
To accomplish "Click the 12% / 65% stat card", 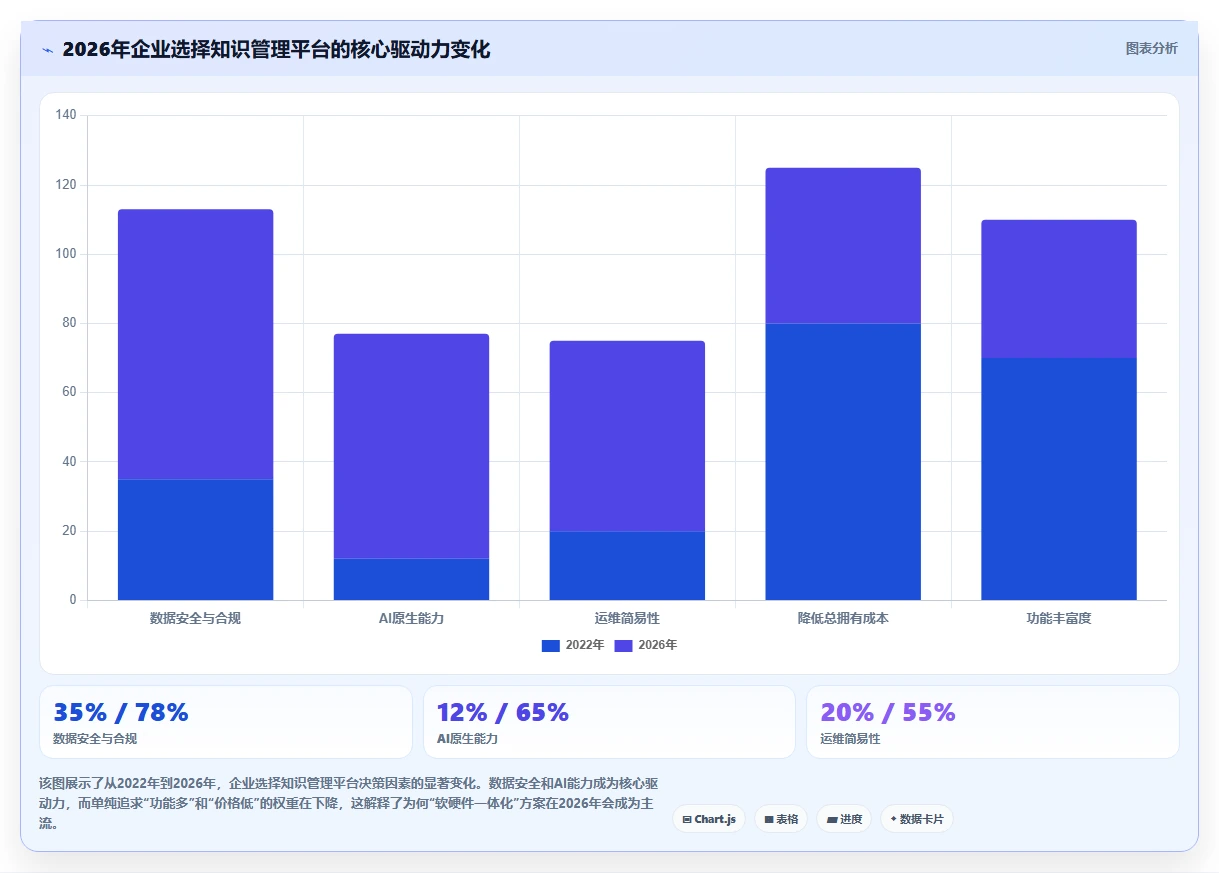I will (609, 722).
